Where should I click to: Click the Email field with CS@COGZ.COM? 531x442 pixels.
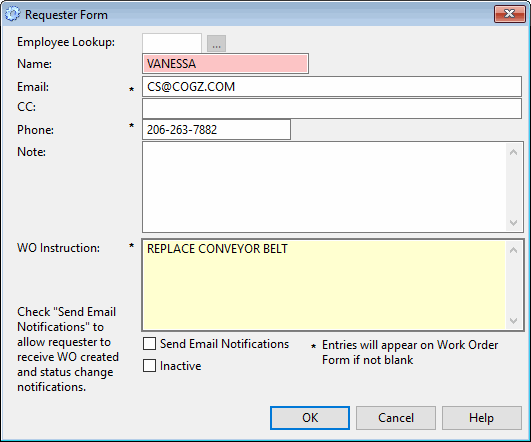332,87
